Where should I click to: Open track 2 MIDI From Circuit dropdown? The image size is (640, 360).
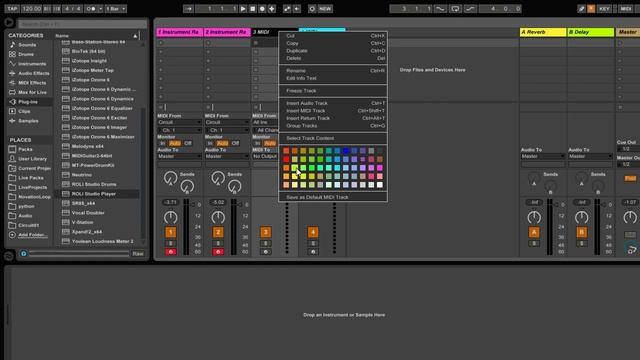point(227,122)
